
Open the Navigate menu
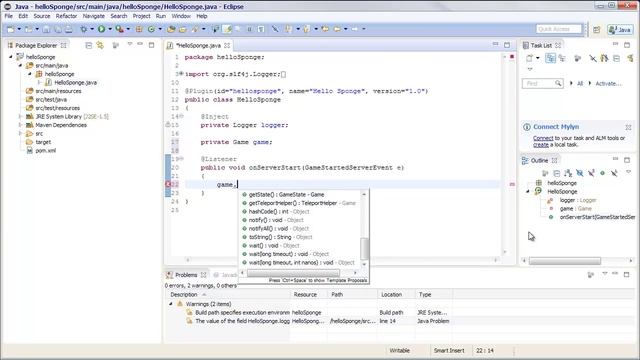[x=93, y=16]
